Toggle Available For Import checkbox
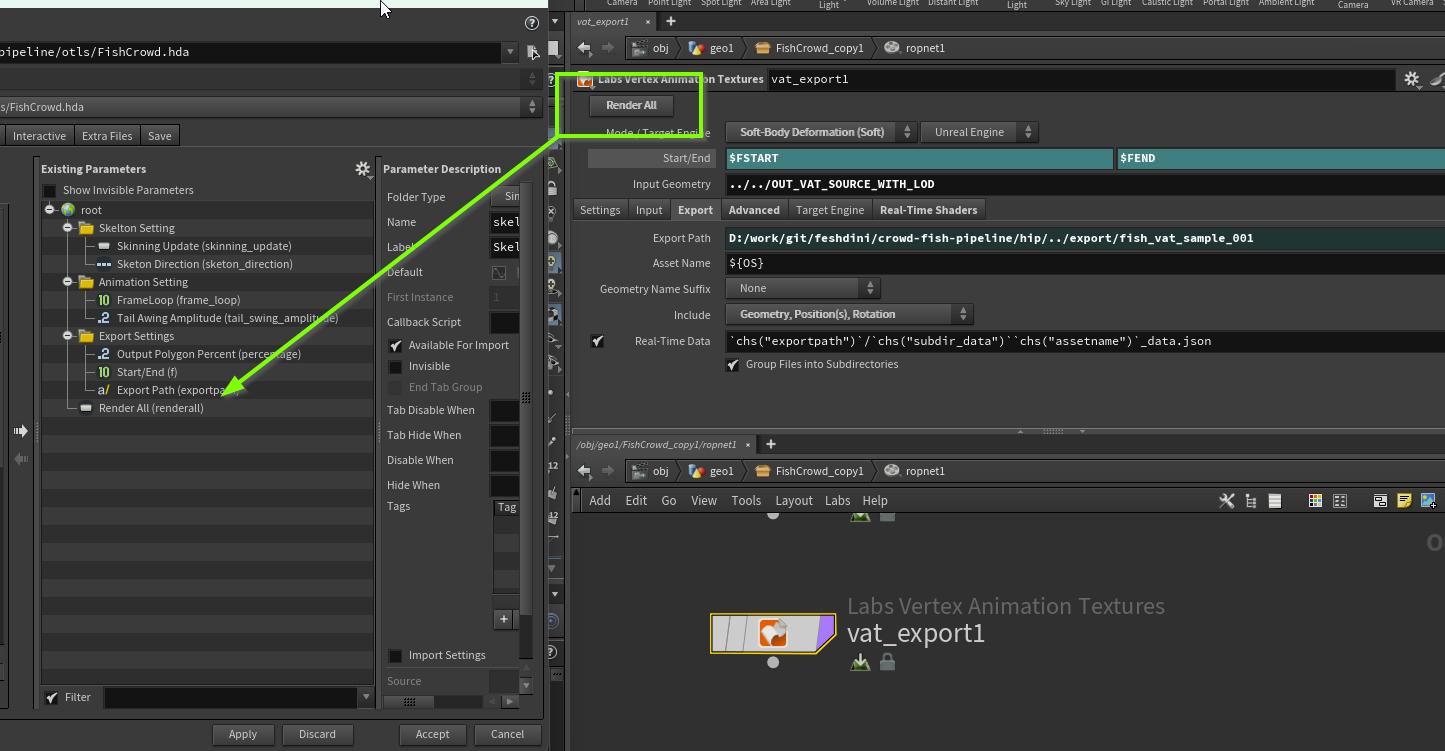The image size is (1445, 751). pyautogui.click(x=395, y=345)
